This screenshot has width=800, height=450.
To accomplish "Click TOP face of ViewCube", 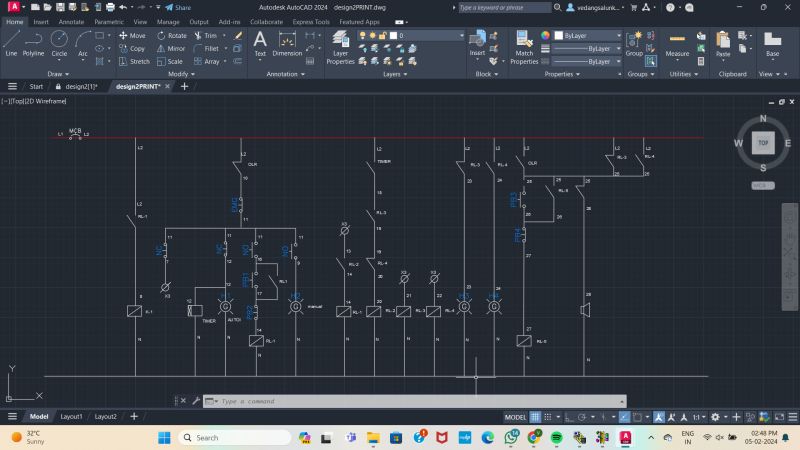I will coord(763,143).
